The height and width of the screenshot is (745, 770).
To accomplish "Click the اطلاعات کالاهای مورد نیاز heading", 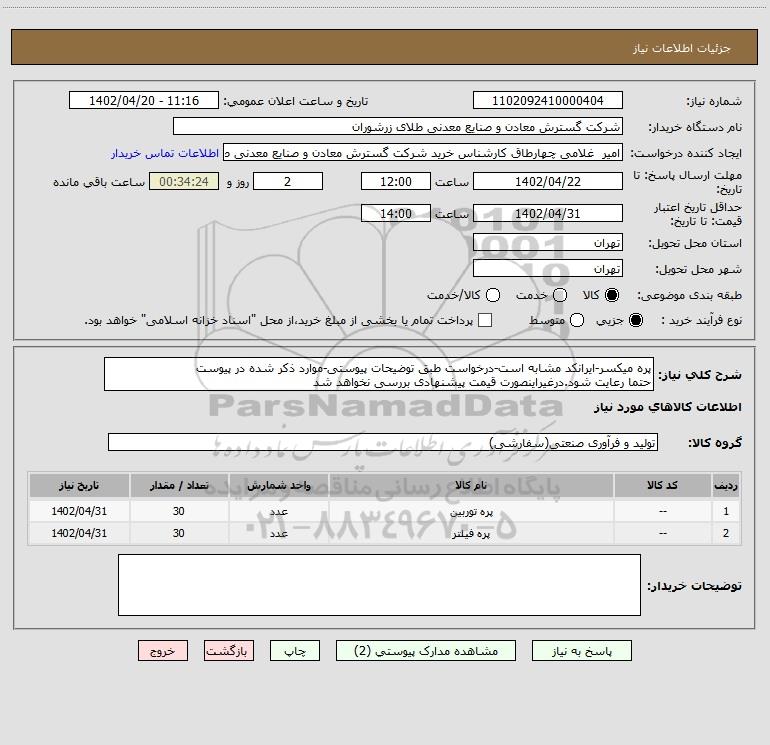I will coord(667,407).
